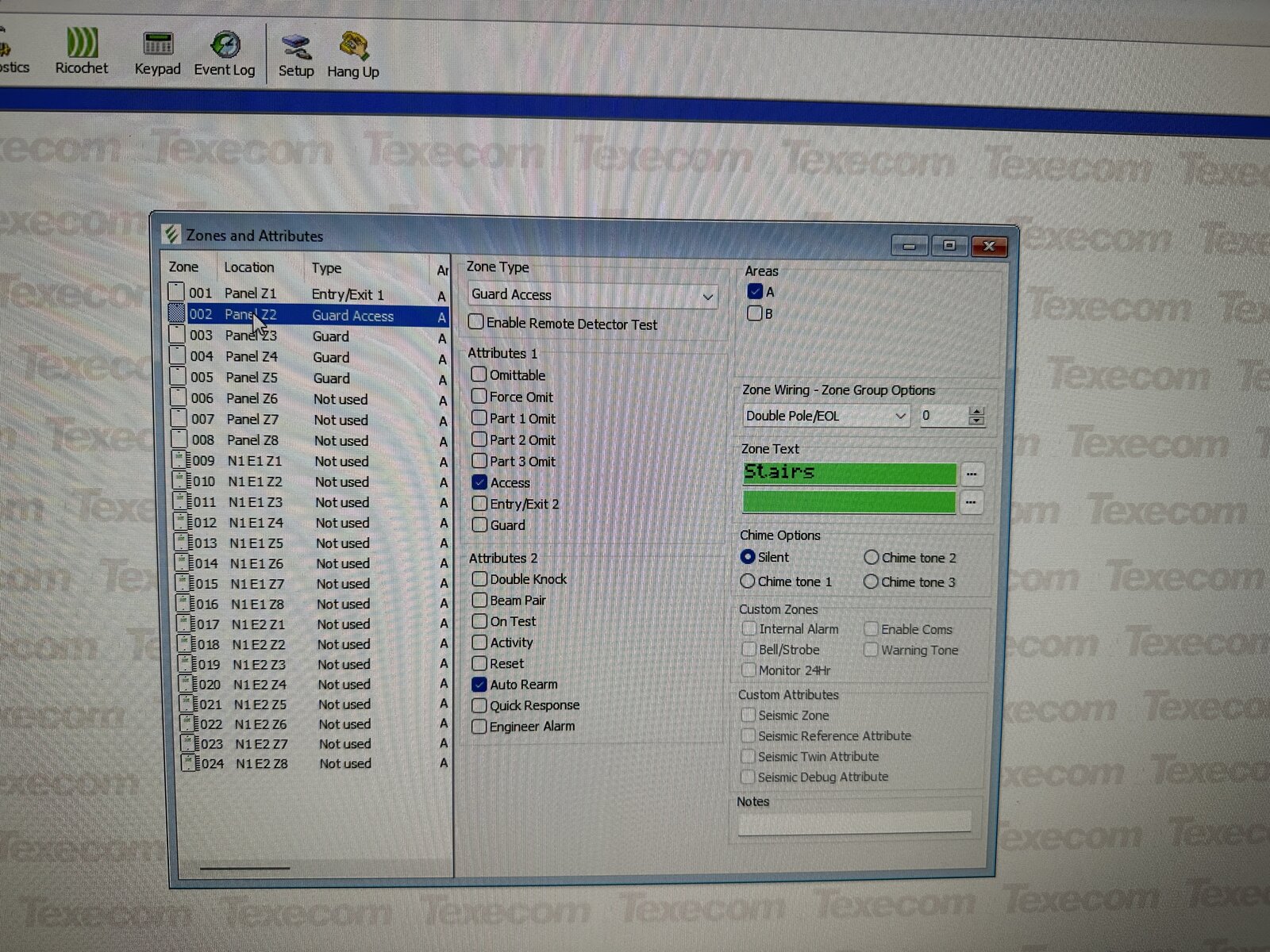Click the green Stairs zone text field
1270x952 pixels.
point(849,474)
